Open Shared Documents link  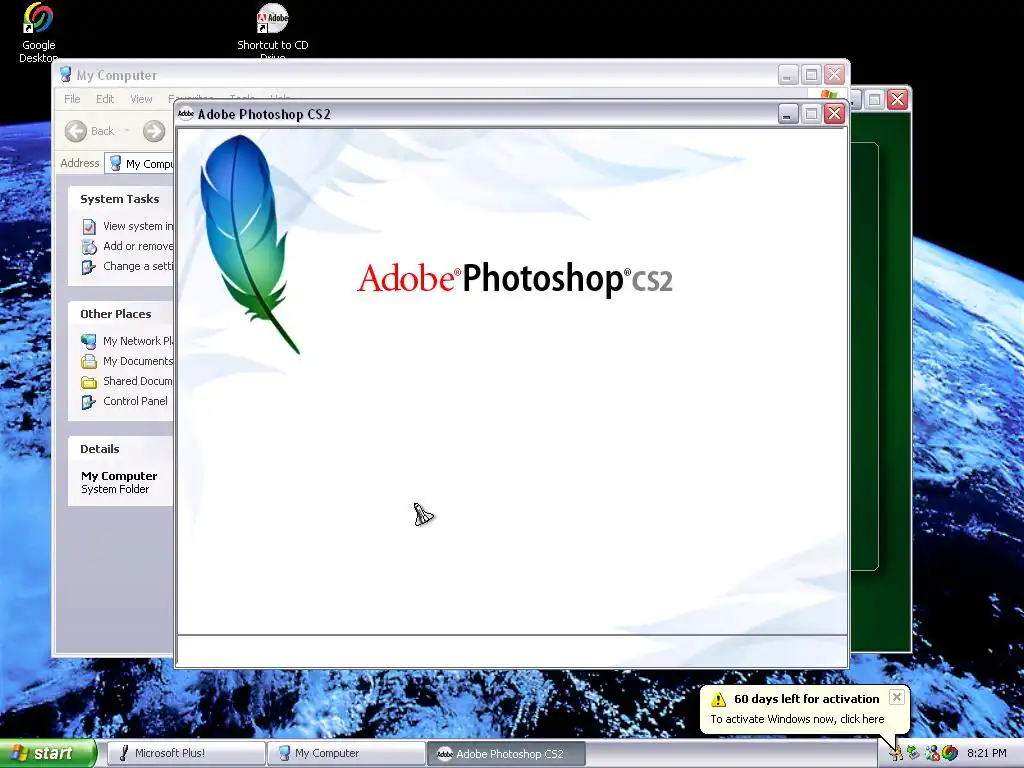pos(138,381)
